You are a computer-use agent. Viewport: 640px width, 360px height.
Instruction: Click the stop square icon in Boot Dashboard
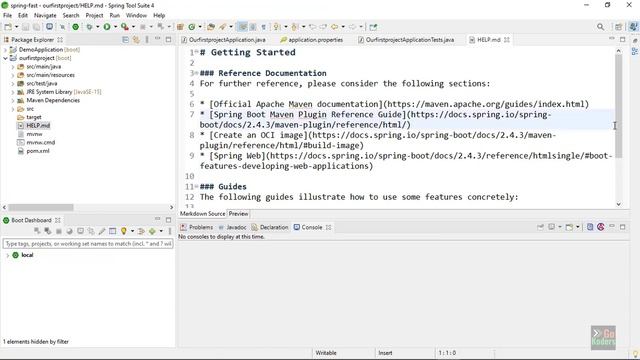click(x=58, y=231)
